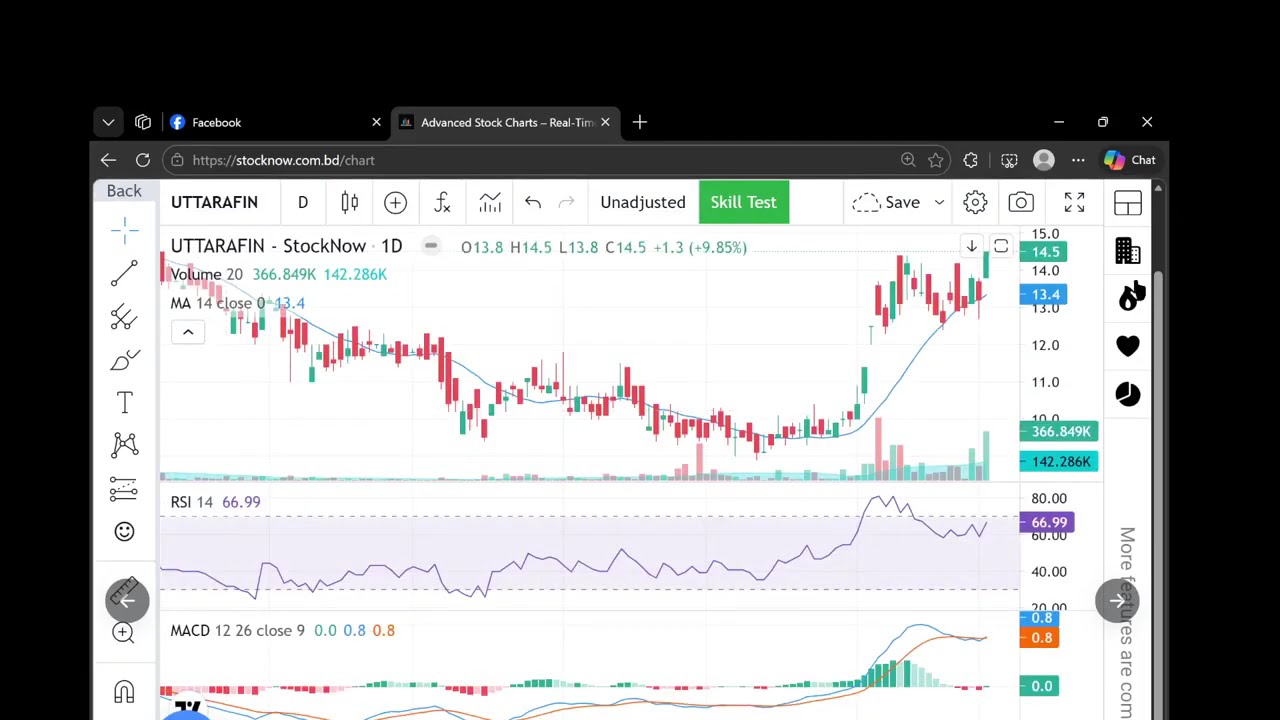Go back in browser history
The height and width of the screenshot is (720, 1280).
[108, 160]
